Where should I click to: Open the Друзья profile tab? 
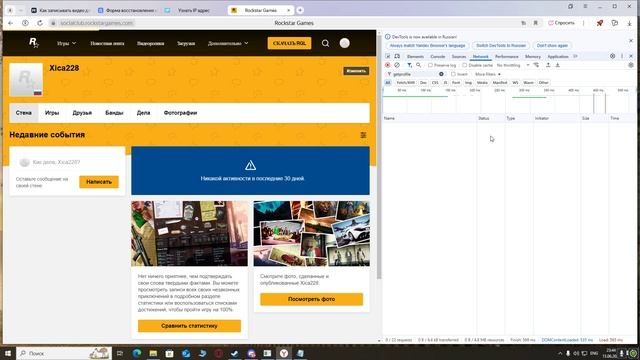click(82, 113)
